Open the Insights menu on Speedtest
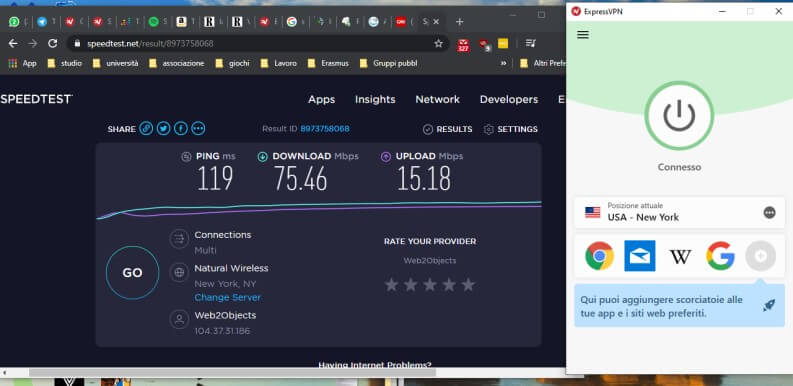Image resolution: width=793 pixels, height=386 pixels. (x=375, y=100)
